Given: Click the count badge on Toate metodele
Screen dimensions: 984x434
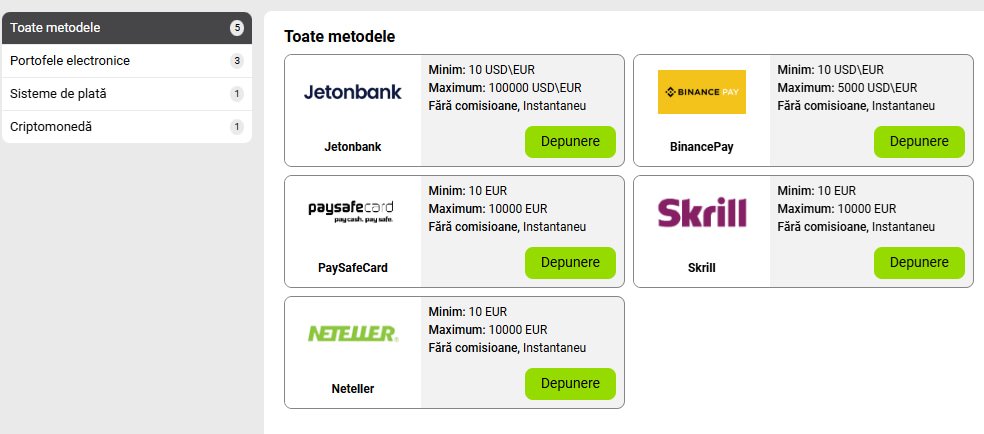Looking at the screenshot, I should 237,28.
